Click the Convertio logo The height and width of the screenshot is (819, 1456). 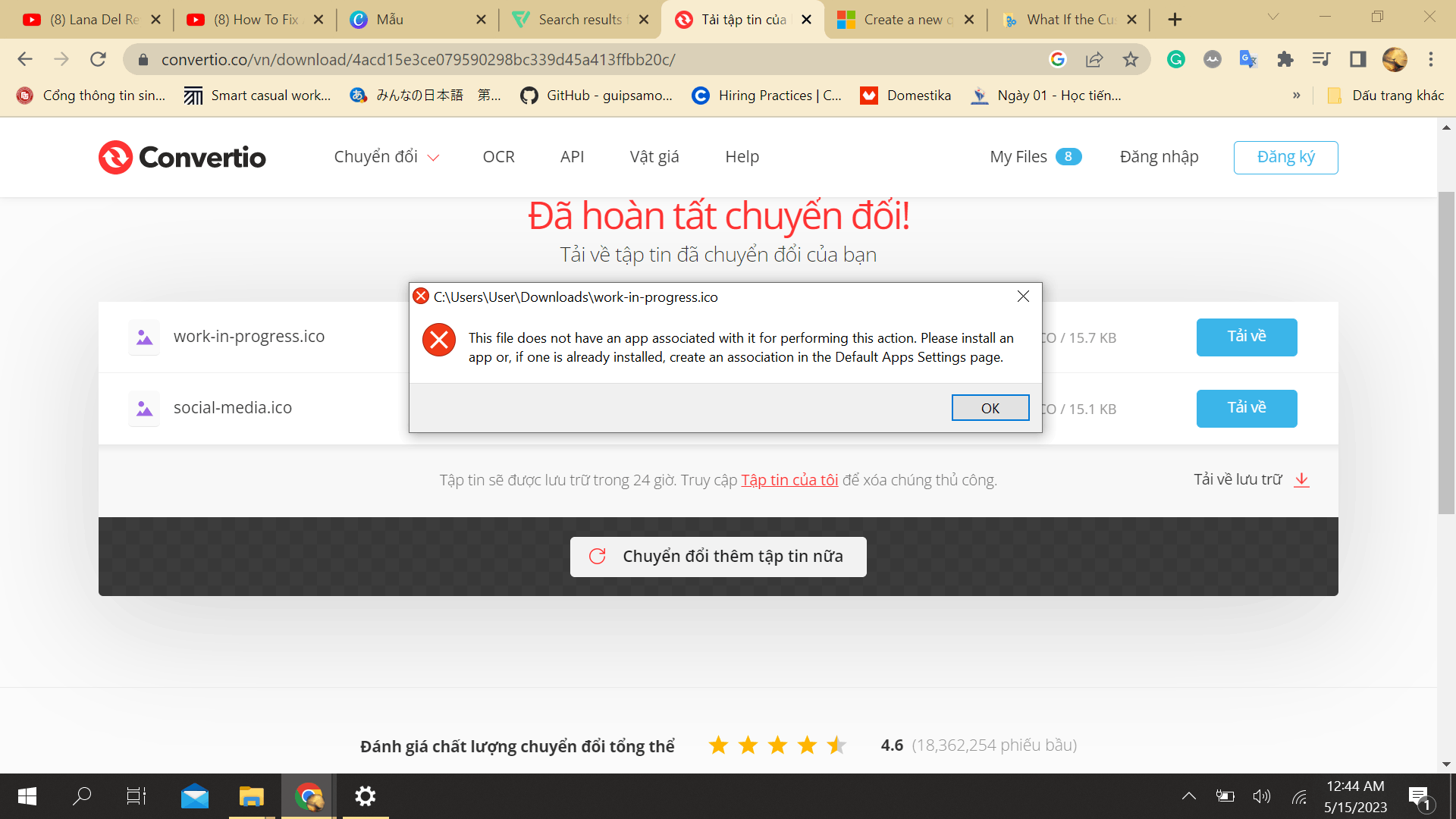(182, 157)
